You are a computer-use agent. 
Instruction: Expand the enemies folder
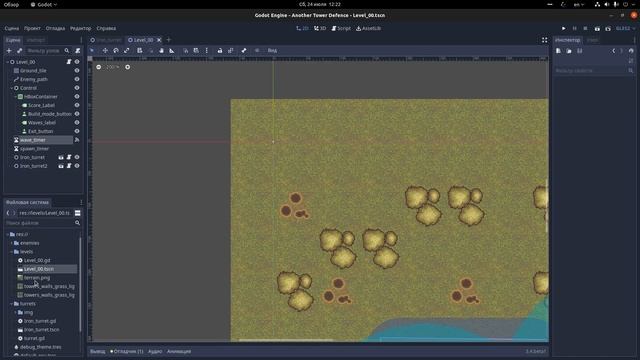pyautogui.click(x=11, y=243)
